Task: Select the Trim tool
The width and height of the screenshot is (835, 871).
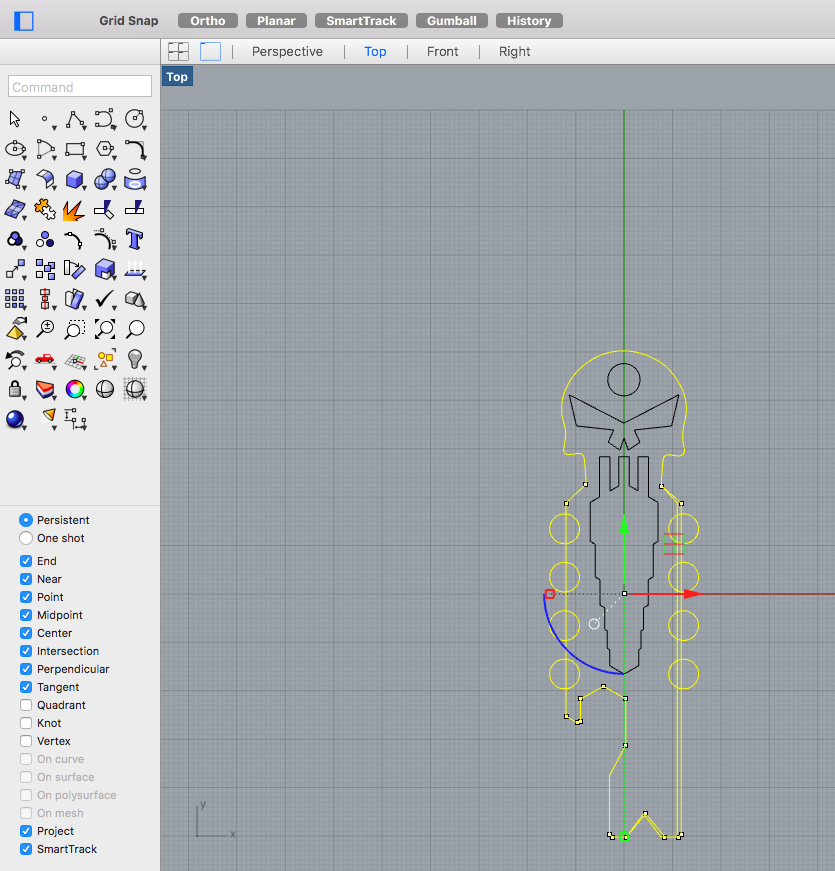Action: click(x=104, y=209)
